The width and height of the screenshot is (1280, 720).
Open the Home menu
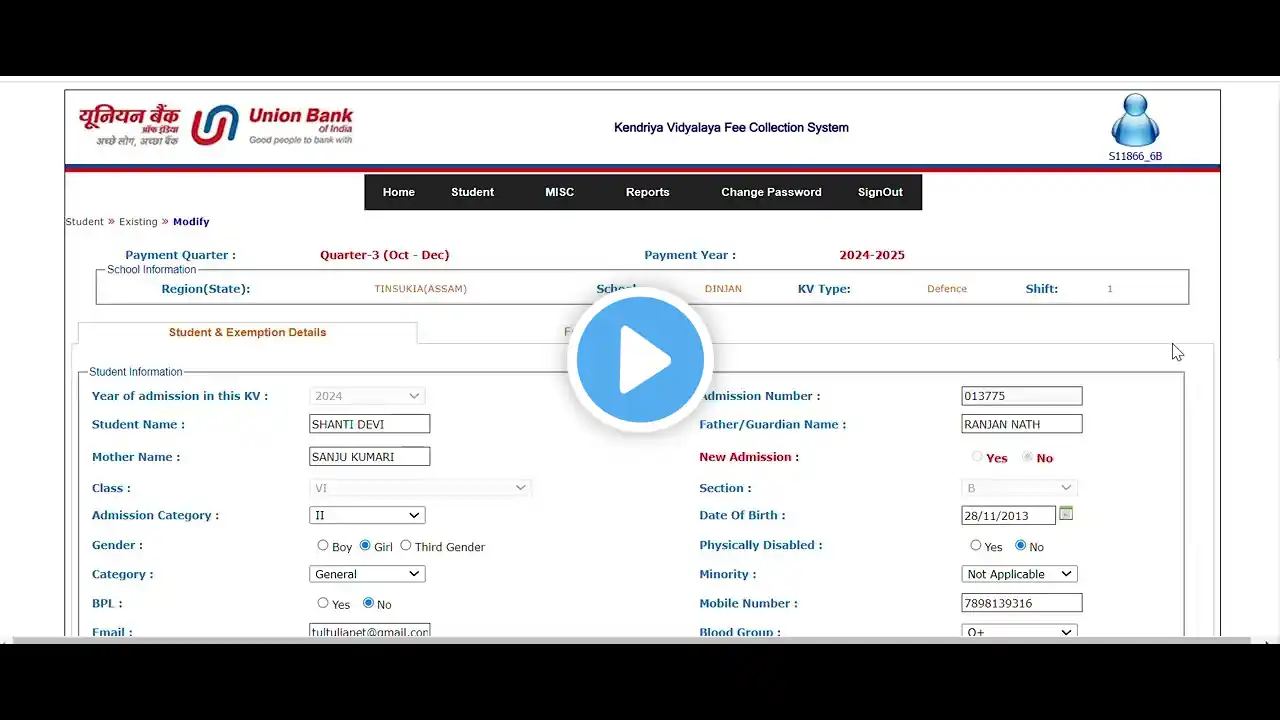tap(398, 192)
